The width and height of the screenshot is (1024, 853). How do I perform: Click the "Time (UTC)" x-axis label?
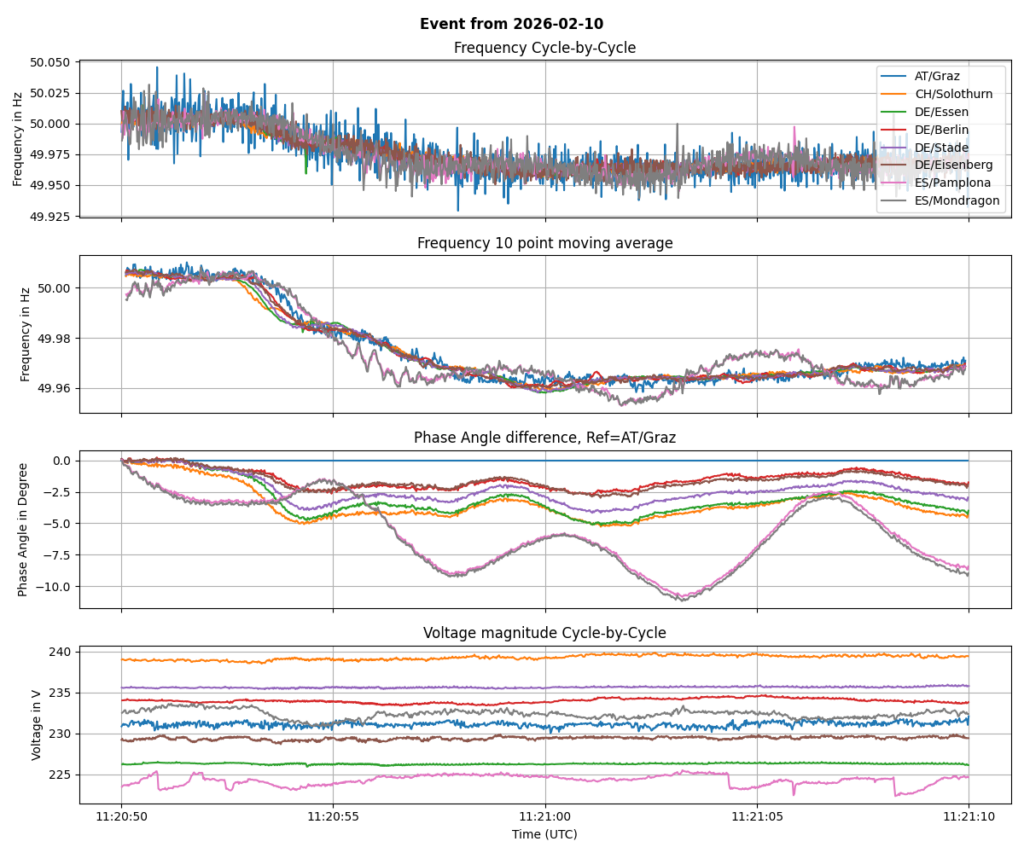(x=544, y=834)
